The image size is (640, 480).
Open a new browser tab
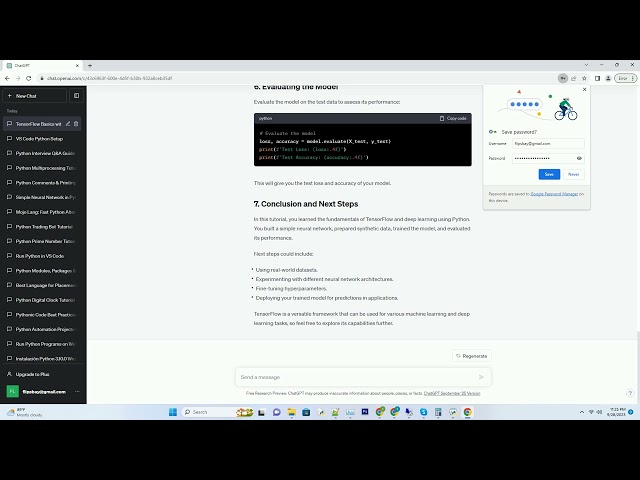pyautogui.click(x=90, y=65)
